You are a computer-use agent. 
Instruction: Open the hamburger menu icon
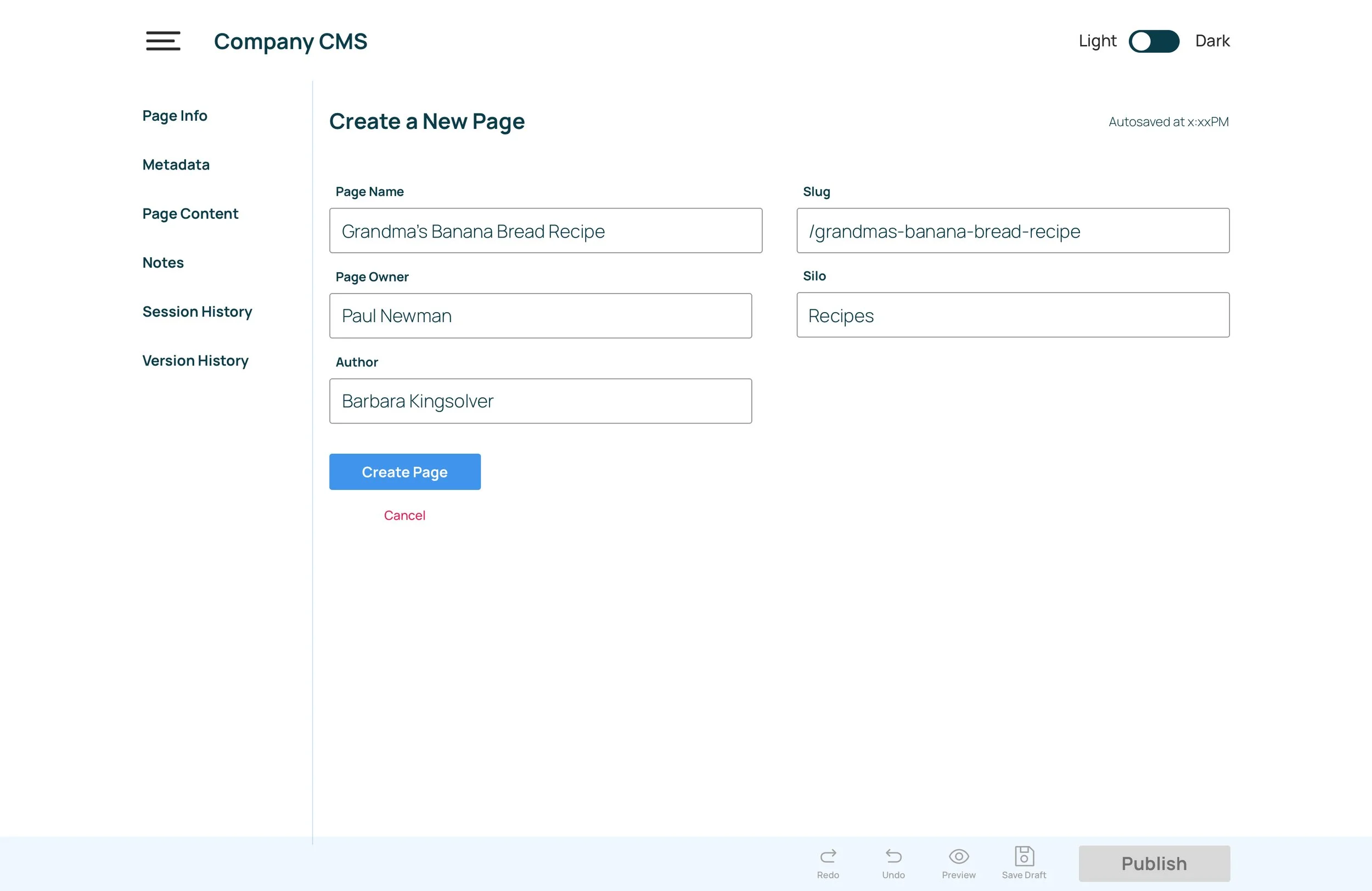click(163, 41)
